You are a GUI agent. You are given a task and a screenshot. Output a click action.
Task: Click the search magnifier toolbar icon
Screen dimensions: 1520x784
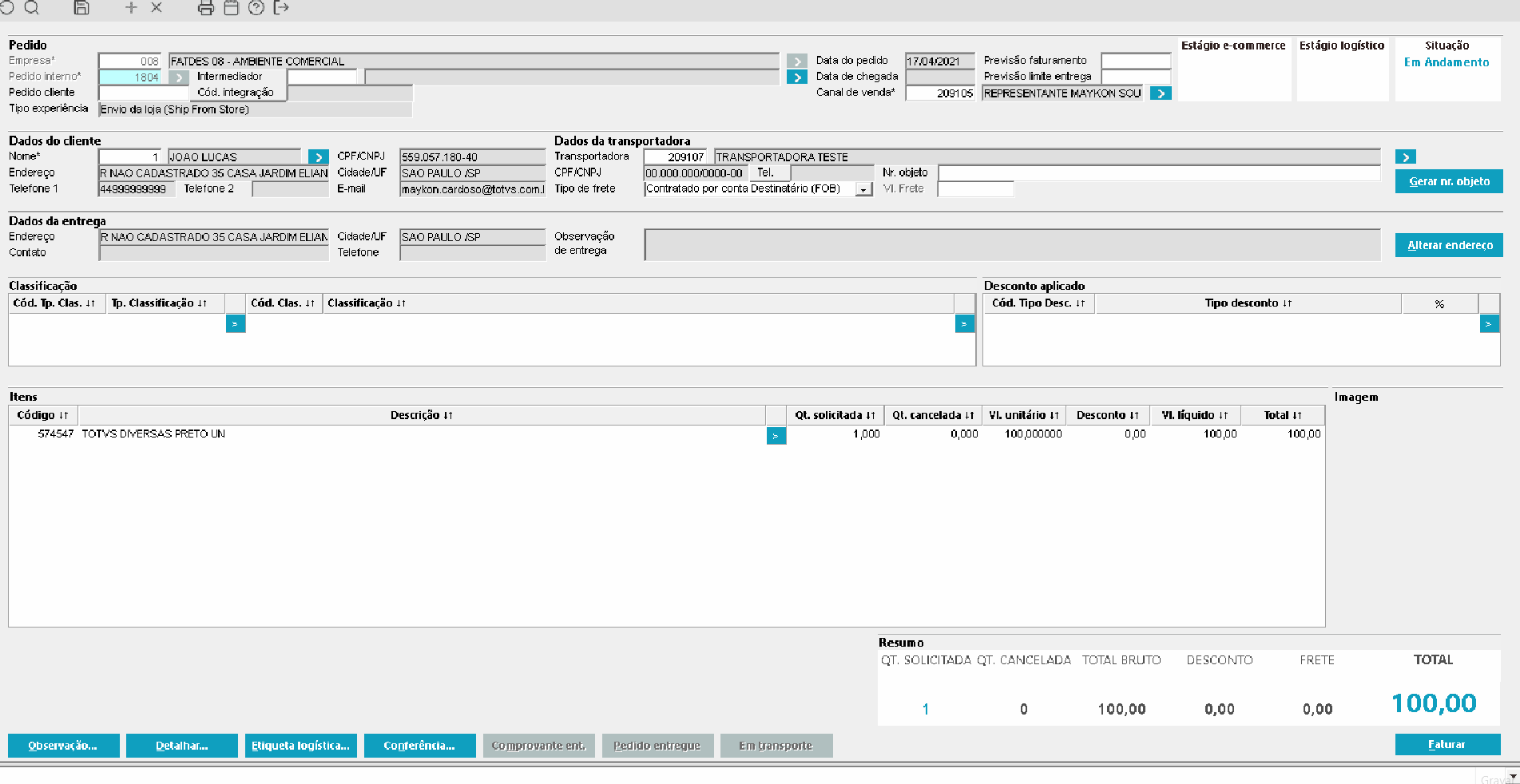(x=32, y=8)
